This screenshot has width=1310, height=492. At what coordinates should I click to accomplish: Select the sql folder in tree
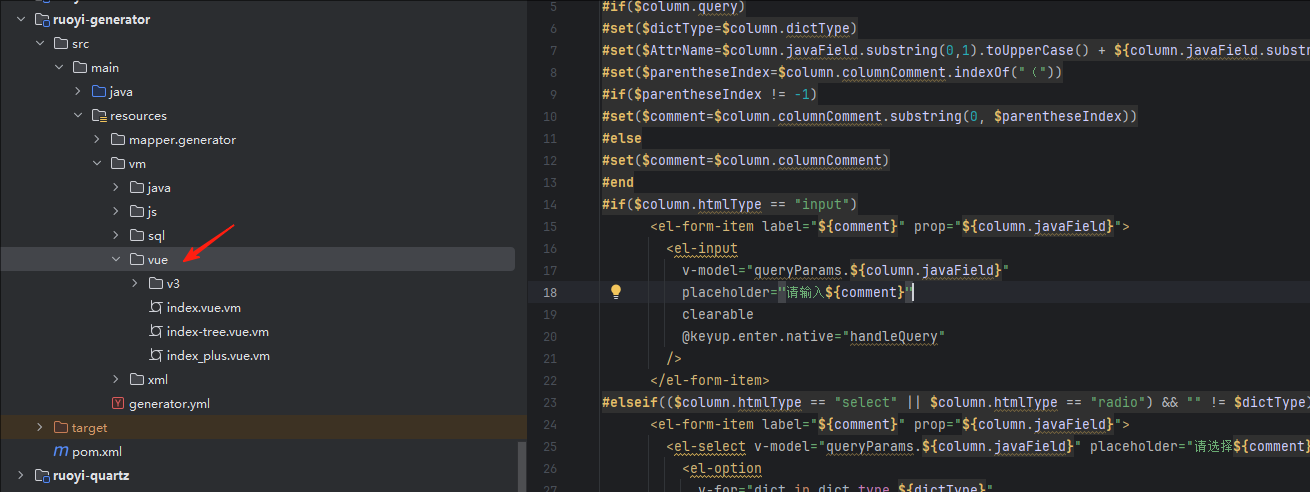[x=156, y=236]
